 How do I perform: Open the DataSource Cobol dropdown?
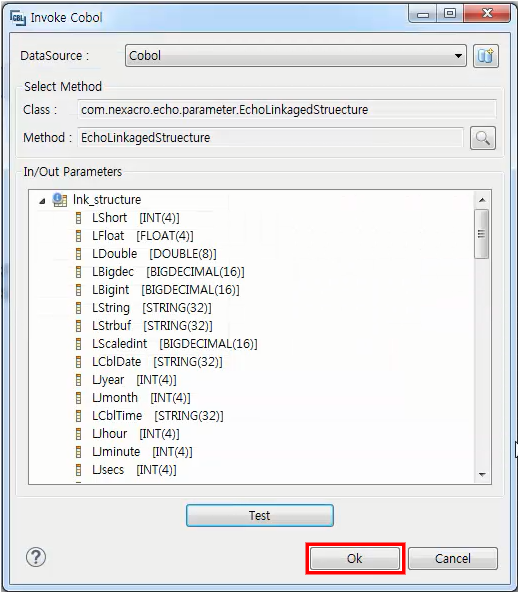click(296, 56)
